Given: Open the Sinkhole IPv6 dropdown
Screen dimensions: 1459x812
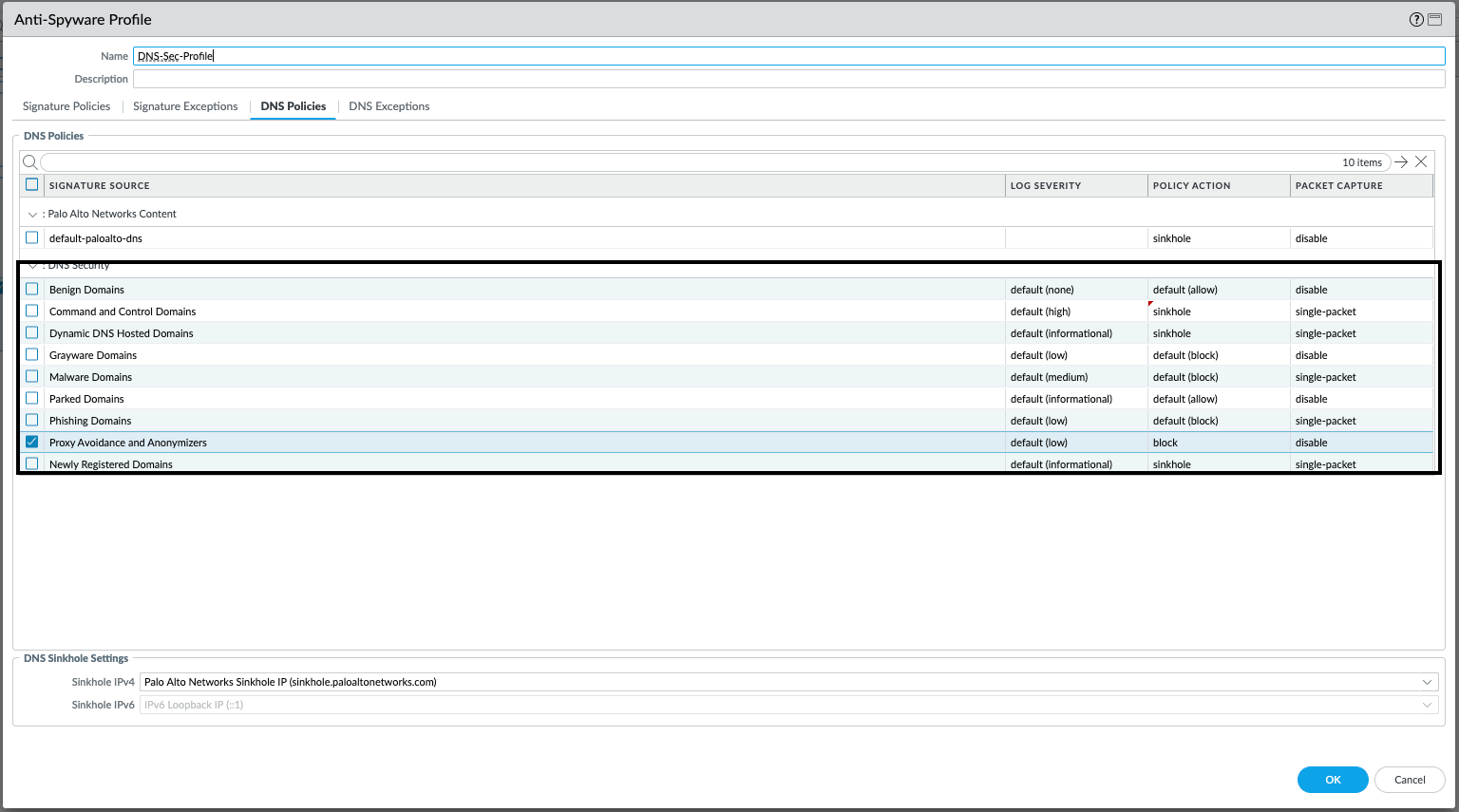Looking at the screenshot, I should pos(1427,704).
